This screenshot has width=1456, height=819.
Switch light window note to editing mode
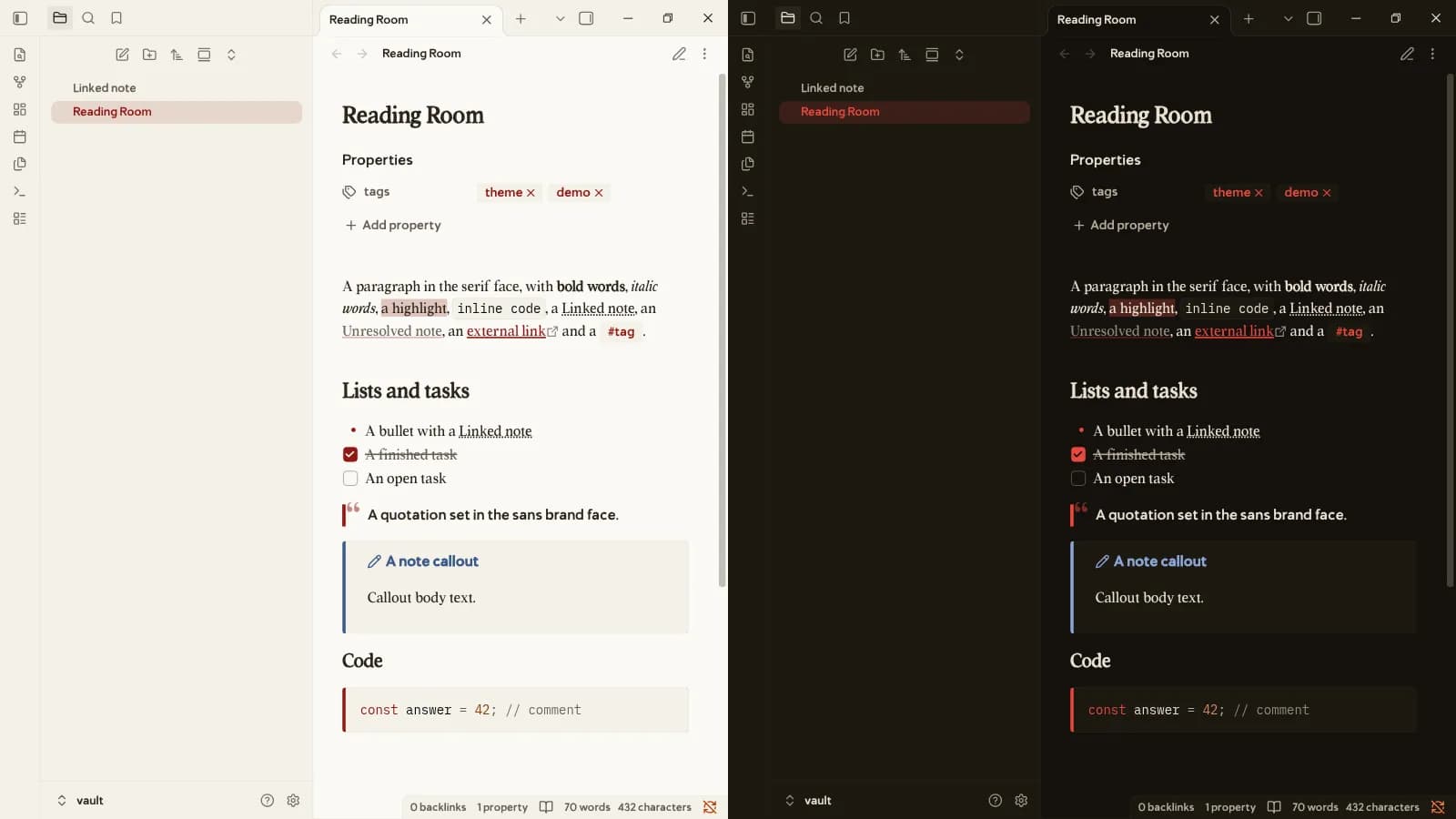[679, 54]
